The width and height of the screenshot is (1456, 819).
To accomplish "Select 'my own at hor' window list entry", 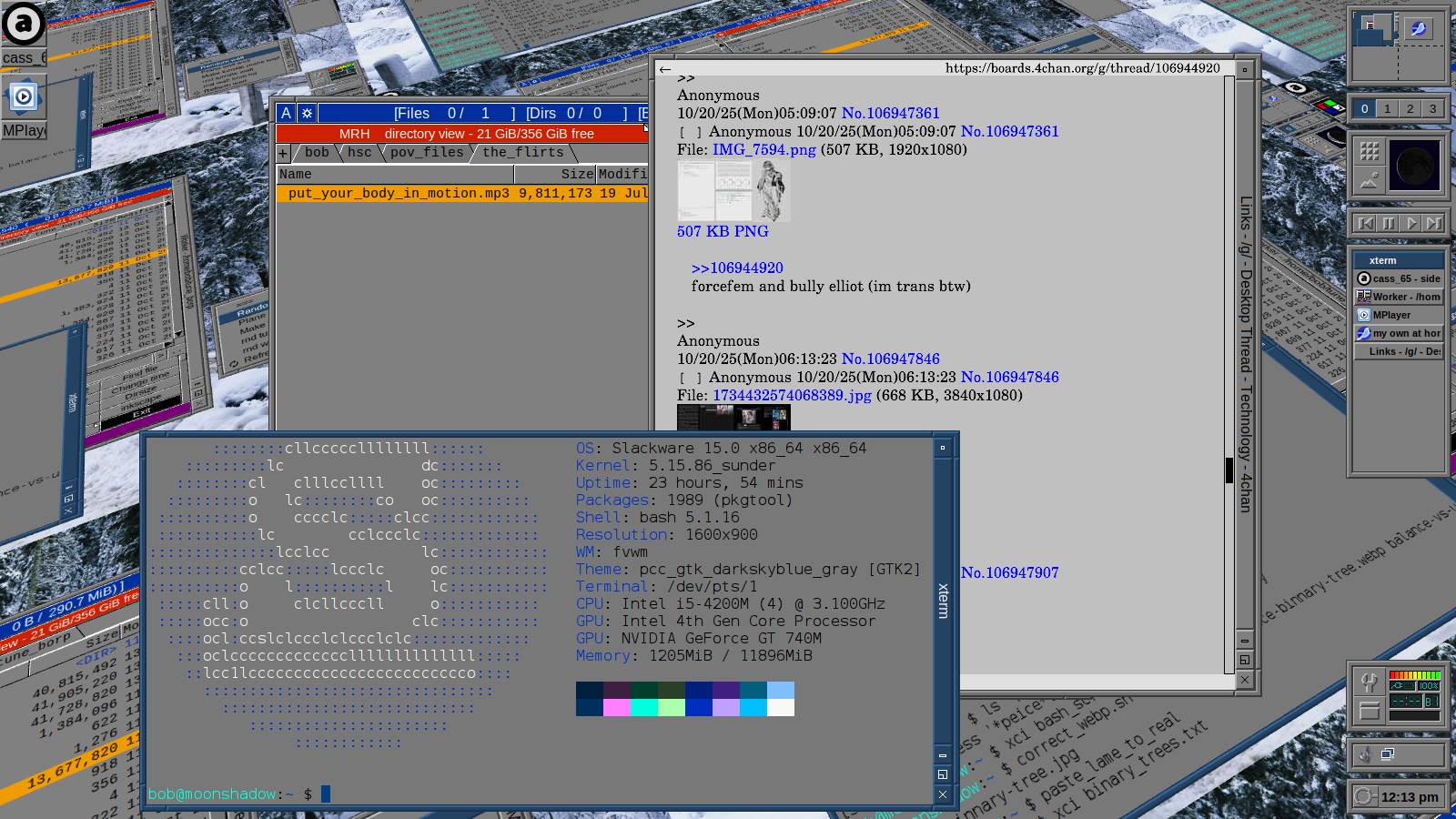I will coord(1399,333).
